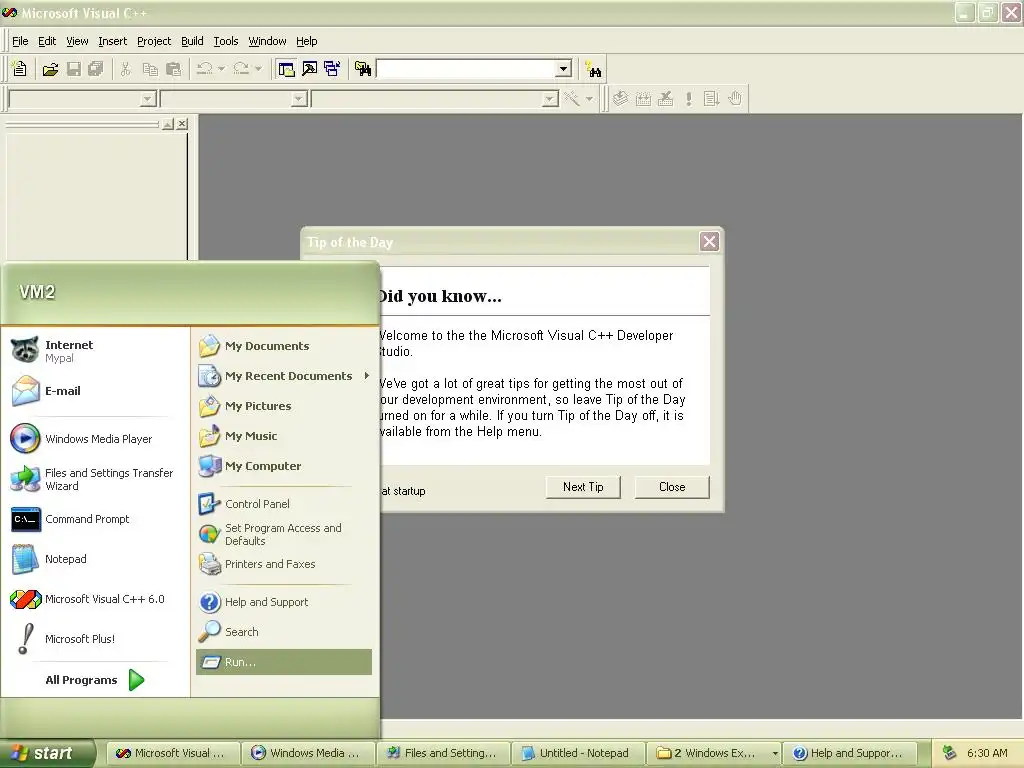Open the Build menu
1024x768 pixels.
pos(192,41)
